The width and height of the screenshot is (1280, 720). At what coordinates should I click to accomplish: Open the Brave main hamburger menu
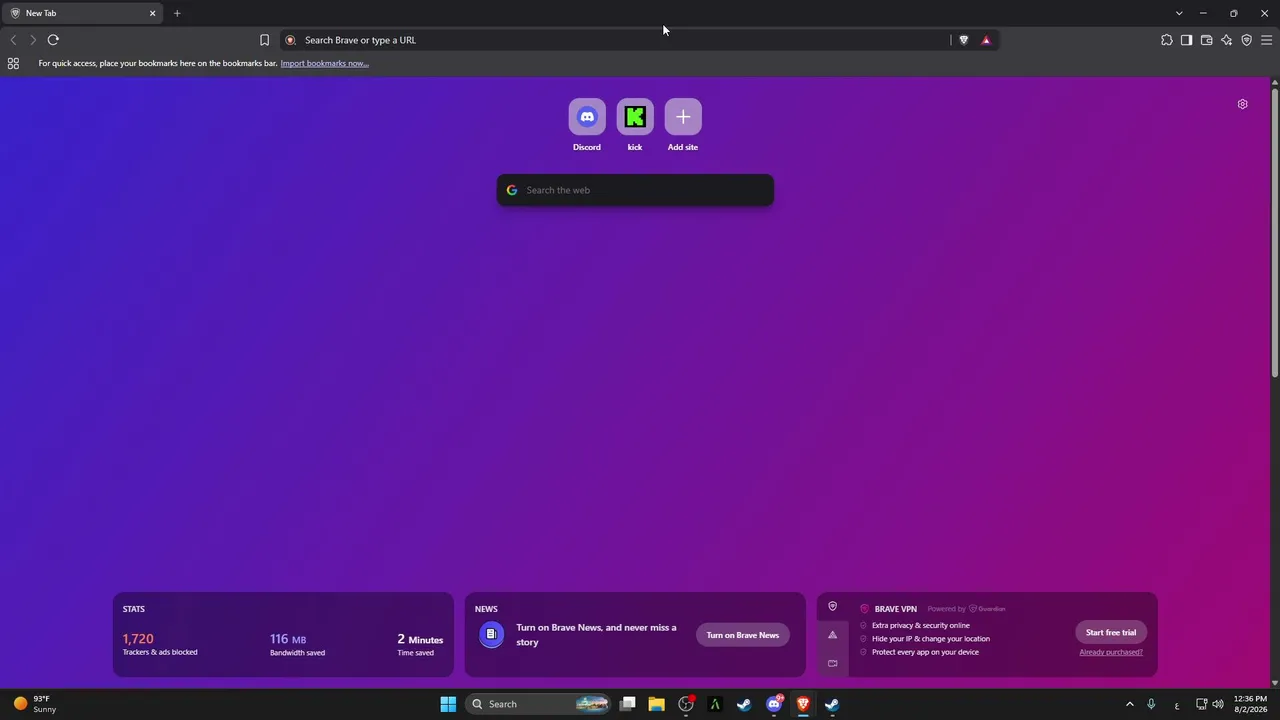click(x=1266, y=40)
